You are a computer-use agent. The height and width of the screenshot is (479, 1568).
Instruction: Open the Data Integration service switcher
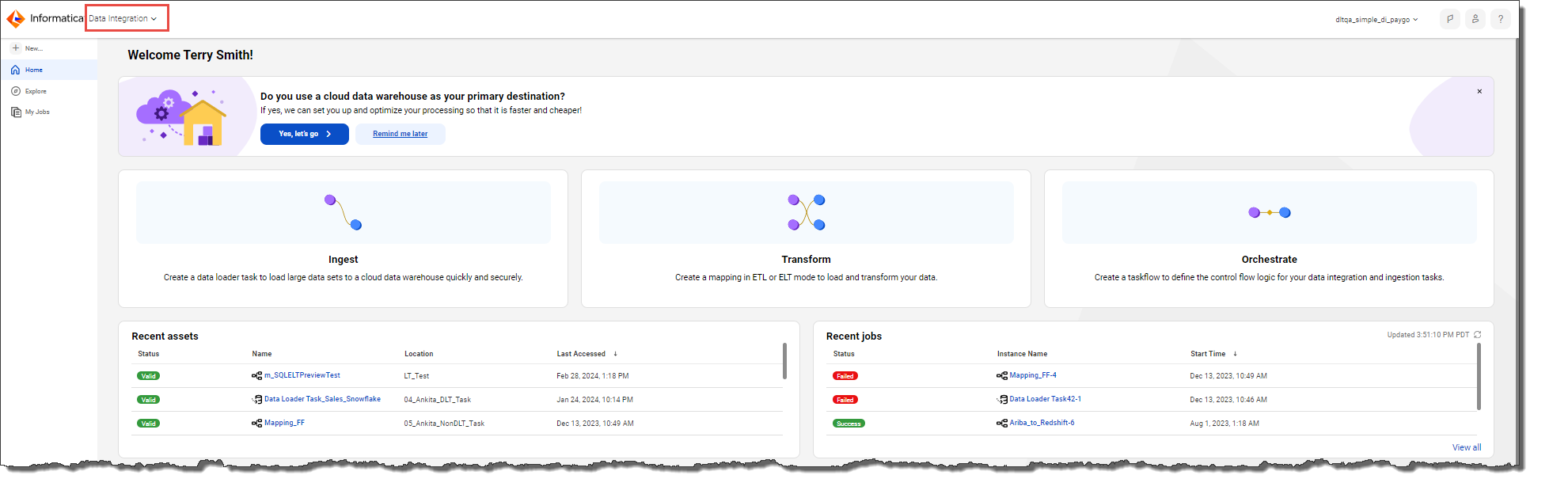(123, 18)
